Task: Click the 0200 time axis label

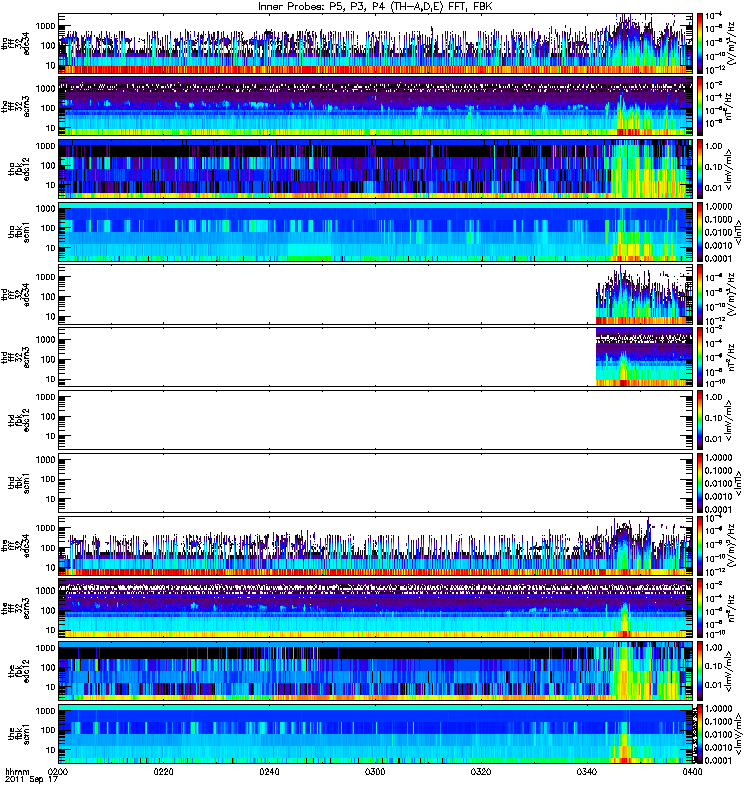Action: [58, 772]
